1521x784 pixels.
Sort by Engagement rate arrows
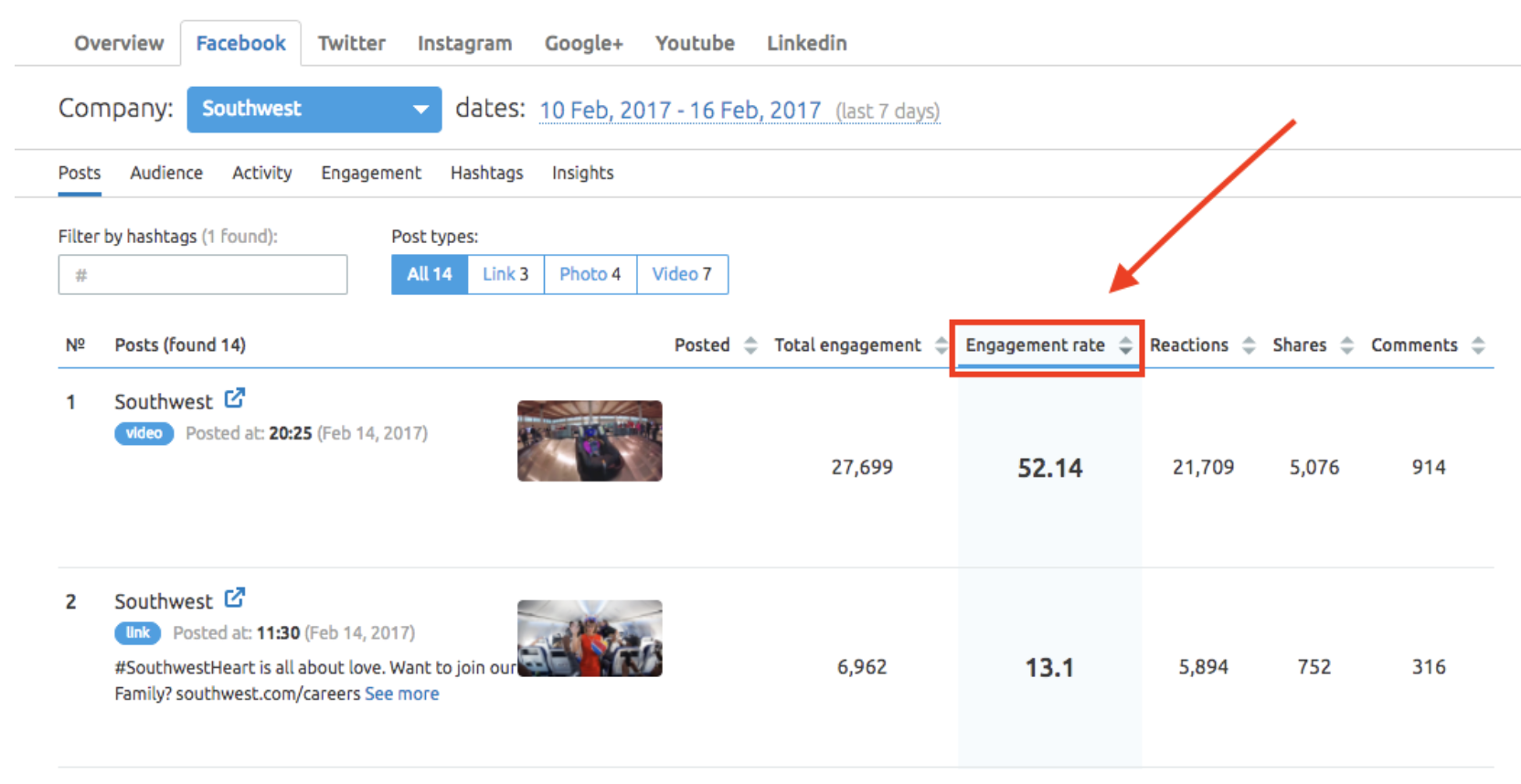1125,345
